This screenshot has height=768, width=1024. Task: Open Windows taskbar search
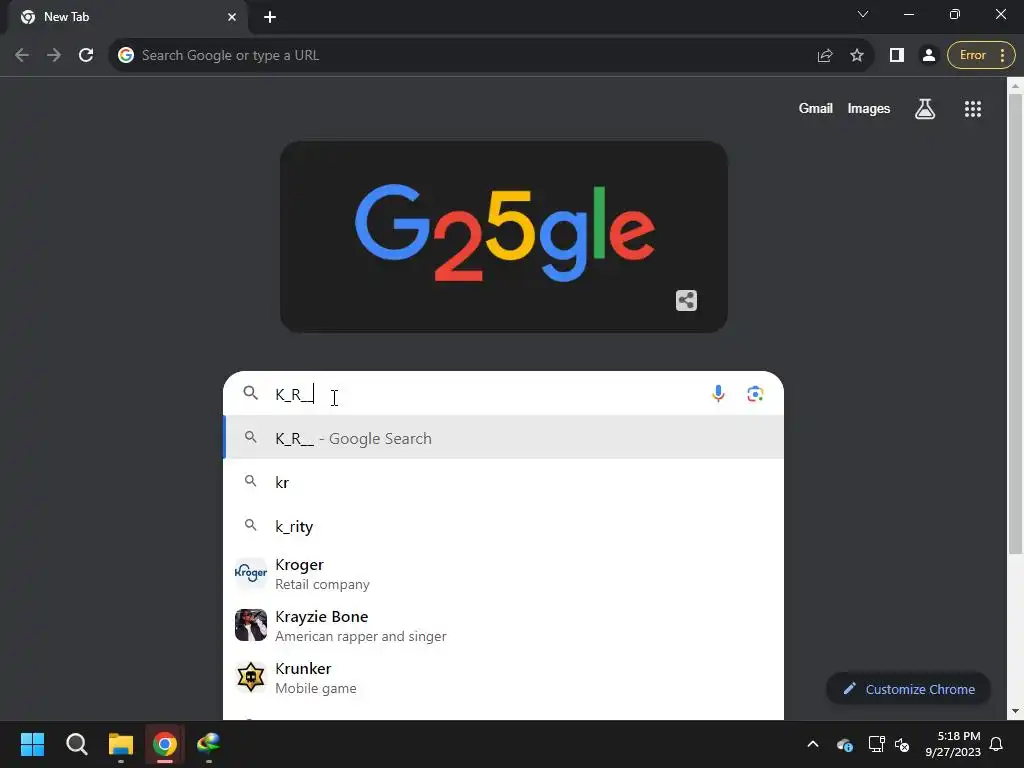pos(76,744)
